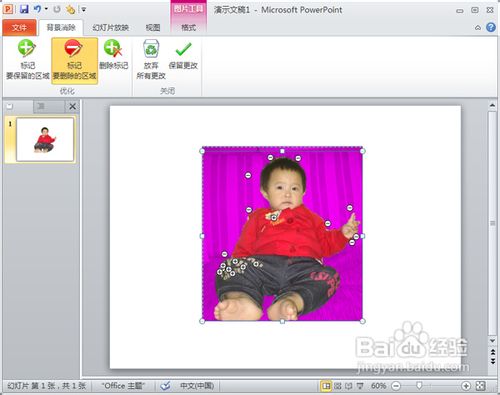Select 标记要删除的区域 red minus tool
Image resolution: width=500 pixels, height=395 pixels.
75,60
